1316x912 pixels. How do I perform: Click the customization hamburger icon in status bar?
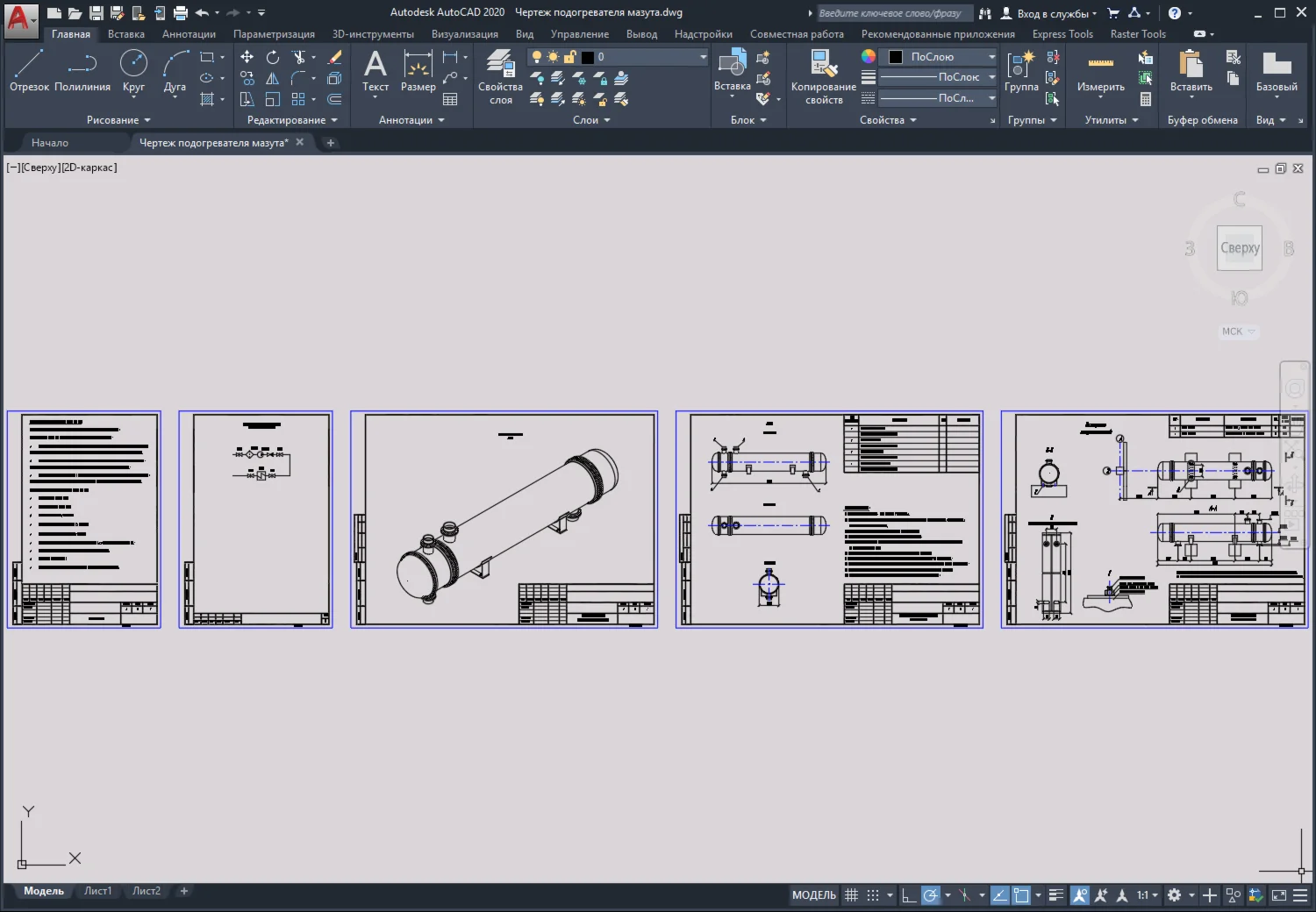[1300, 895]
